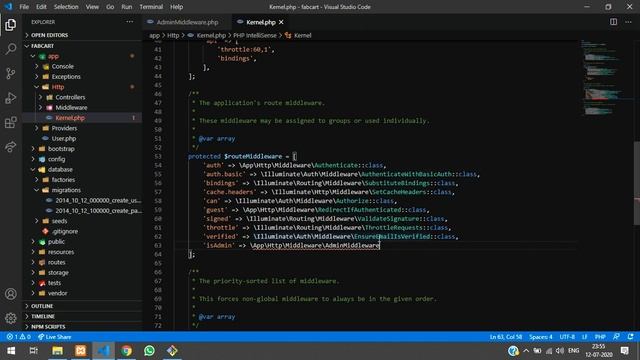
Task: Click the editor vertical scrollbar
Action: tap(637, 183)
